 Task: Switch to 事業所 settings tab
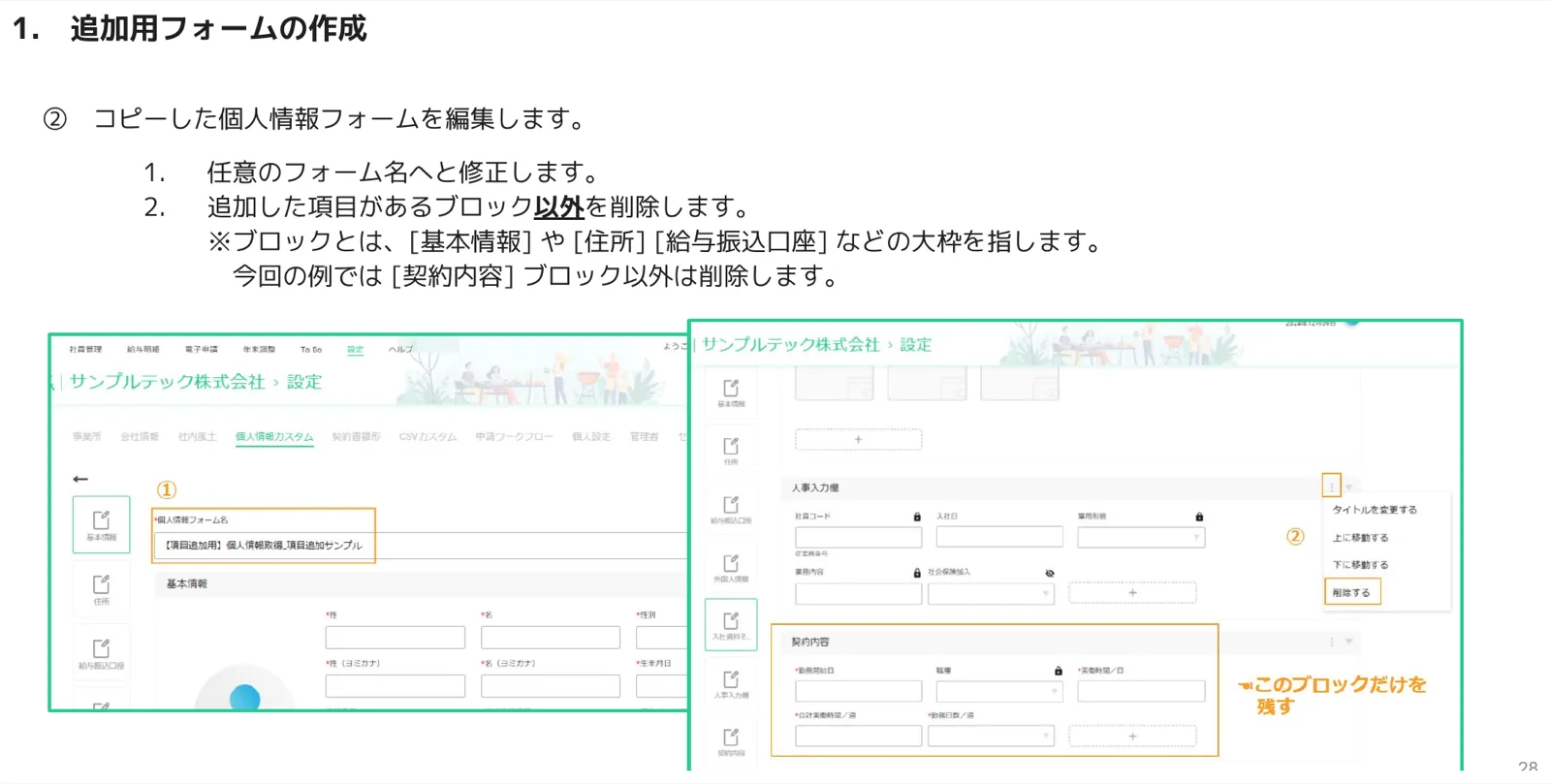[86, 437]
